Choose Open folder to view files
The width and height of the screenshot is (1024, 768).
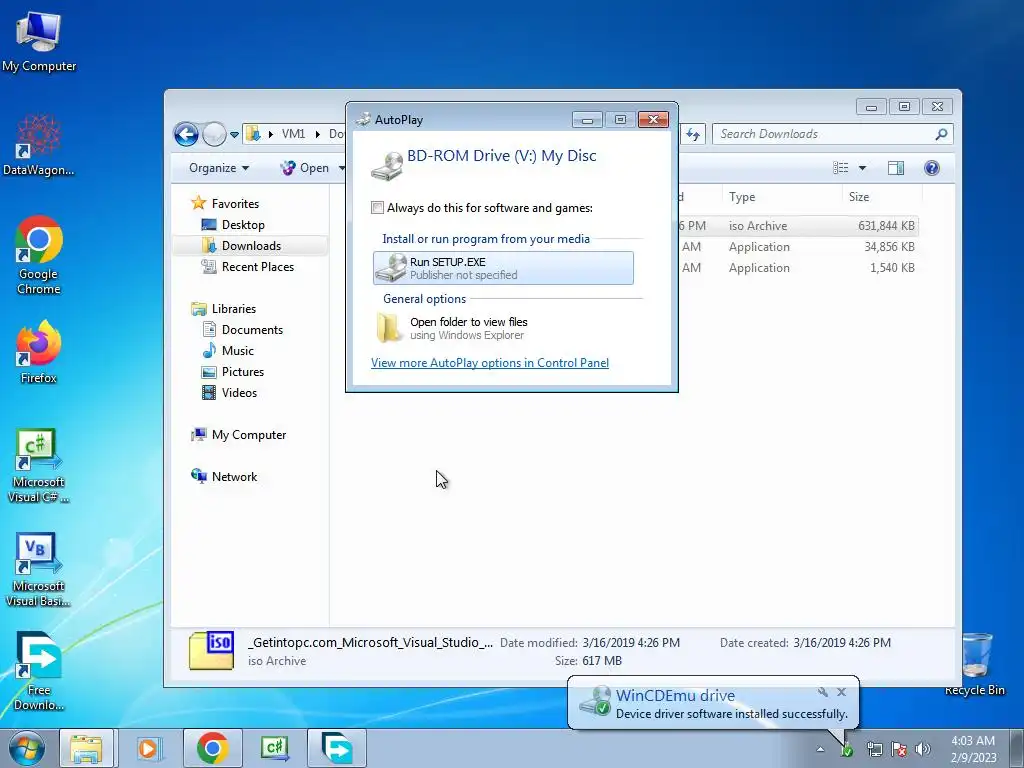(503, 328)
